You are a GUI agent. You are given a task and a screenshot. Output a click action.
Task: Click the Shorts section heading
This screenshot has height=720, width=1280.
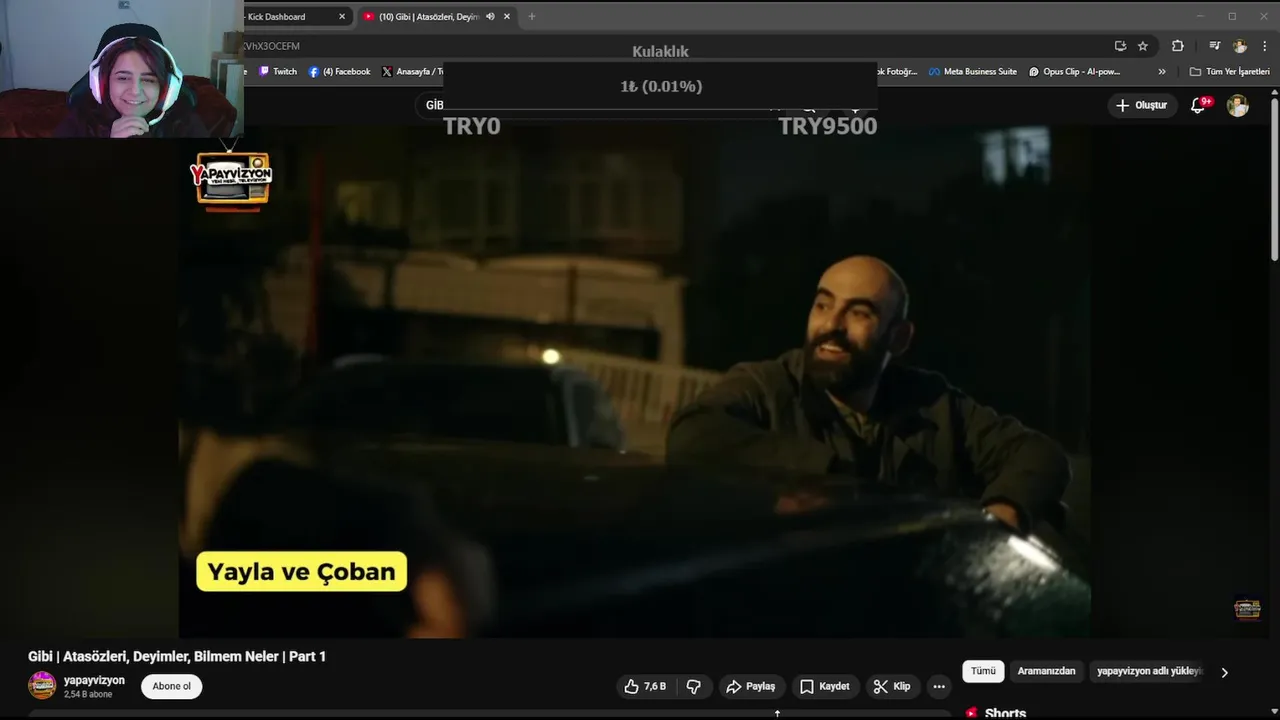point(1005,712)
